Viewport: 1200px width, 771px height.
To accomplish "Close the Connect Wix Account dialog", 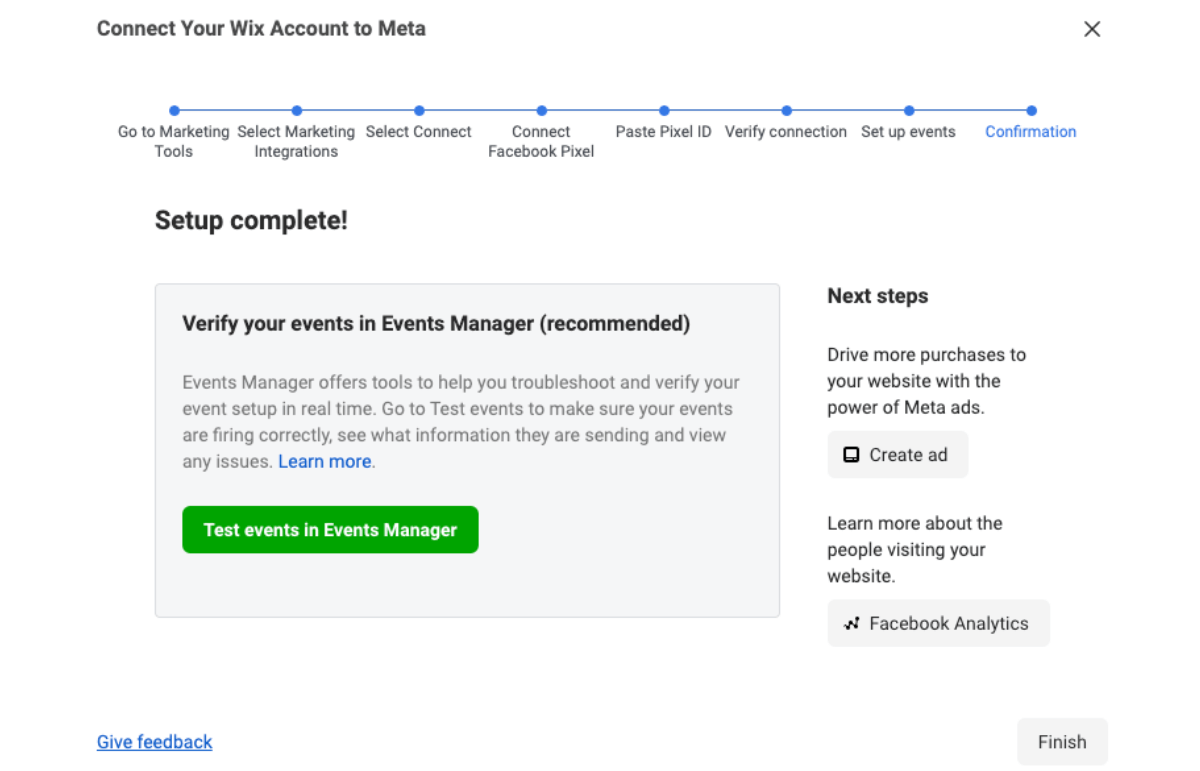I will (1092, 29).
